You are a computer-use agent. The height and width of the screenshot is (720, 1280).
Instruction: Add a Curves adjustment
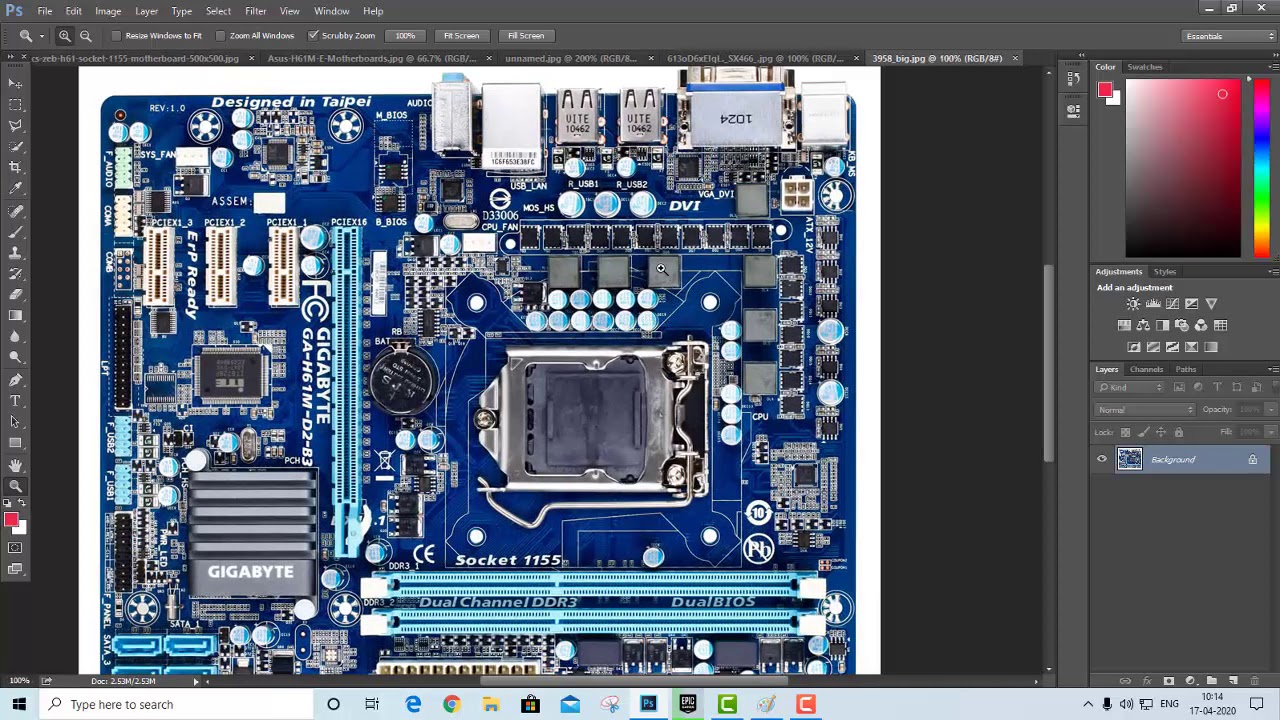coord(1172,304)
